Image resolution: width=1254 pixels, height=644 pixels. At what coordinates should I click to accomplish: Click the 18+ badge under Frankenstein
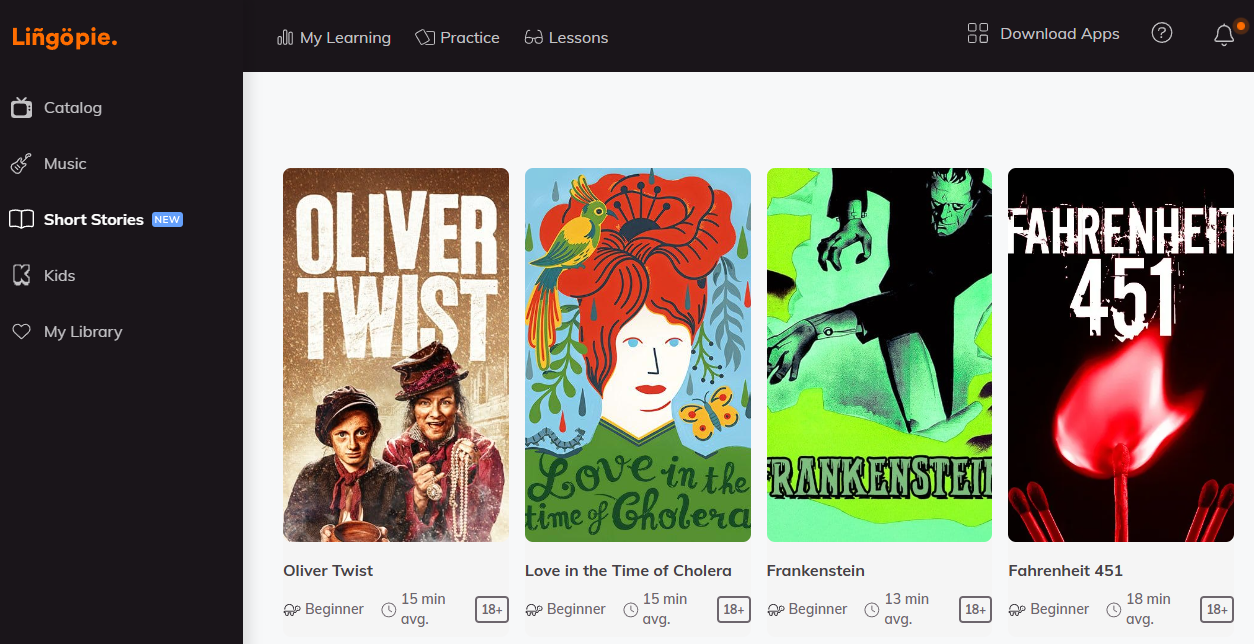point(975,609)
